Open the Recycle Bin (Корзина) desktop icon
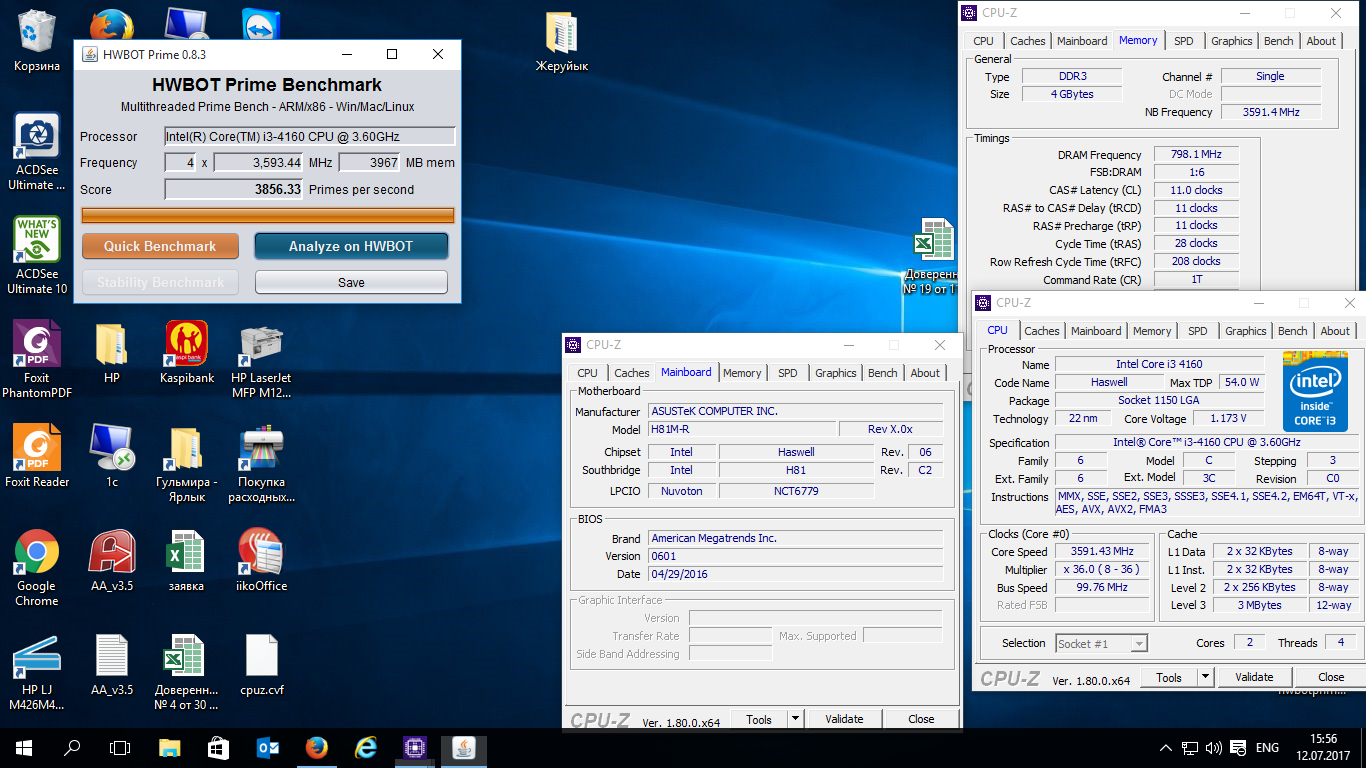 coord(37,41)
